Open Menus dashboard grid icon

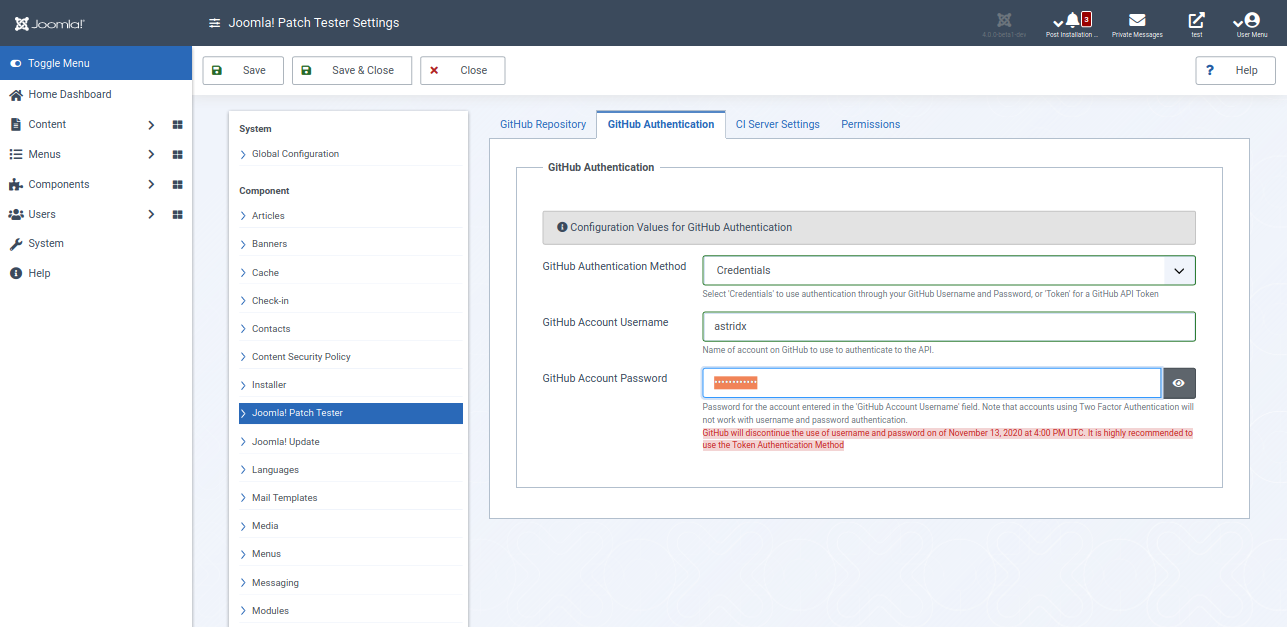(x=178, y=155)
